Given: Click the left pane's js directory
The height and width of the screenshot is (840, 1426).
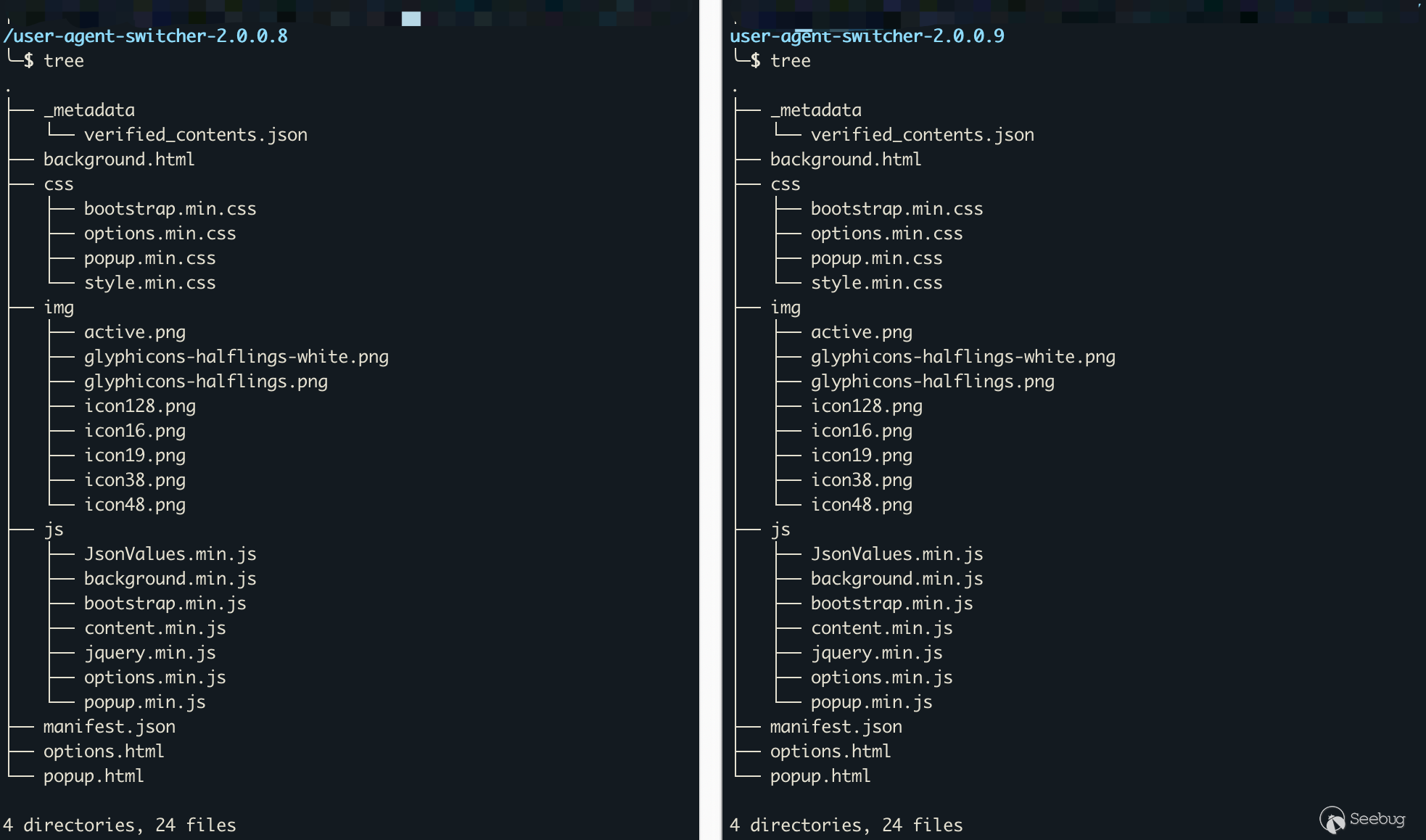Looking at the screenshot, I should (54, 530).
